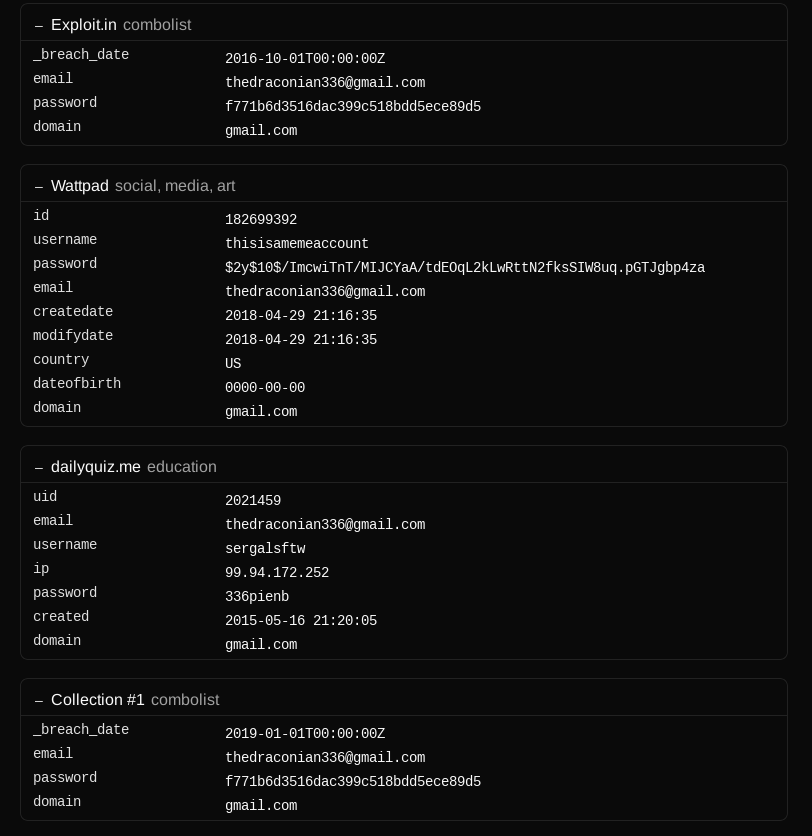This screenshot has width=812, height=836.
Task: Click the Wattpad header title
Action: (79, 186)
